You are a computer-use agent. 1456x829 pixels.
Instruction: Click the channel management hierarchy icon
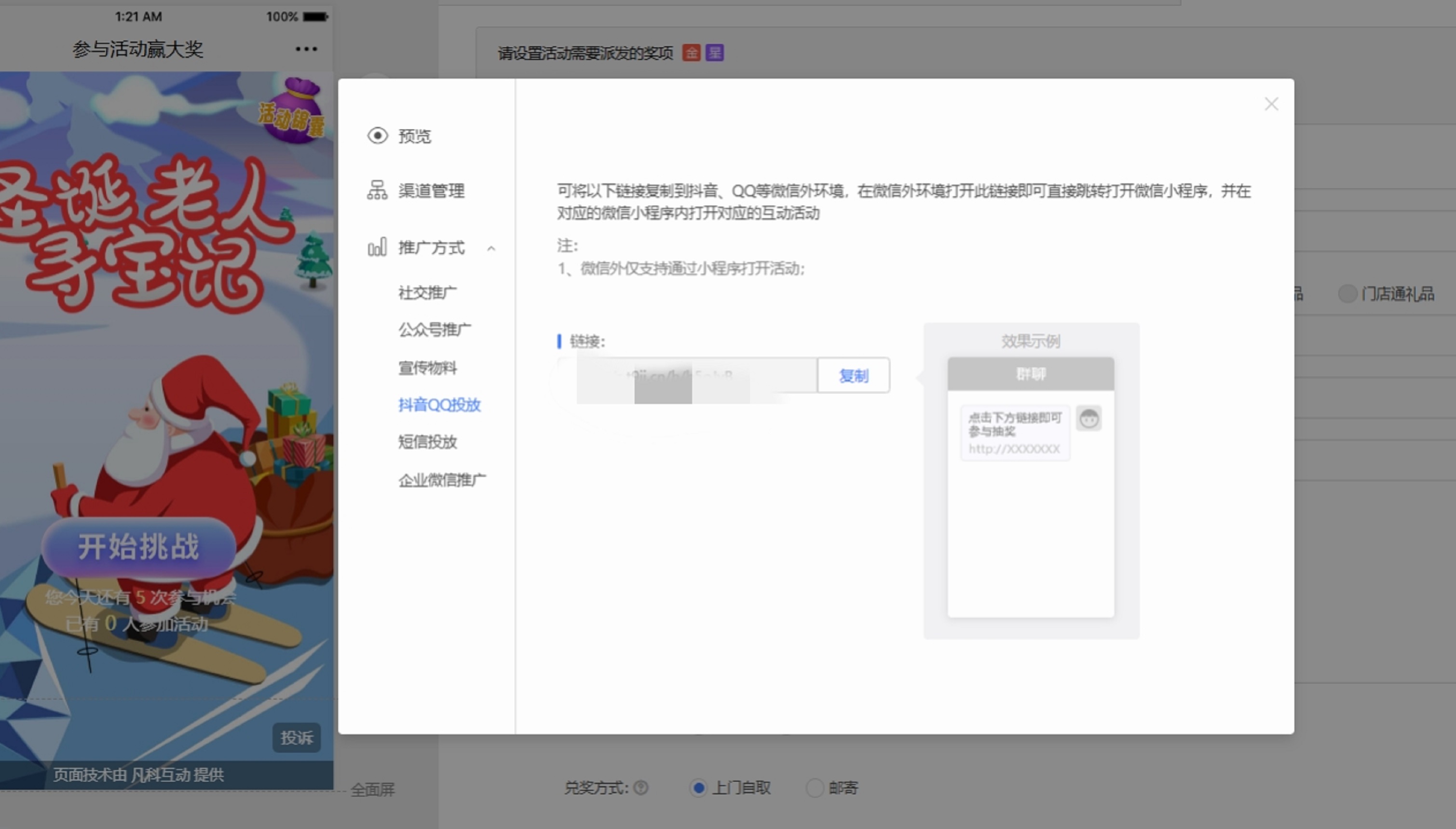(377, 190)
